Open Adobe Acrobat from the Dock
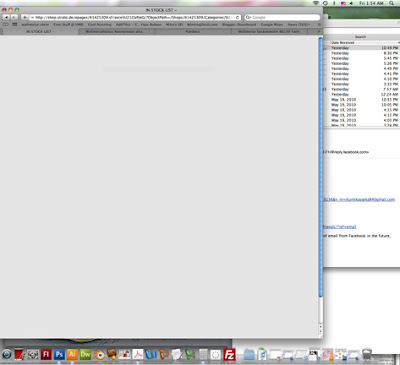400x365 pixels. click(x=138, y=354)
